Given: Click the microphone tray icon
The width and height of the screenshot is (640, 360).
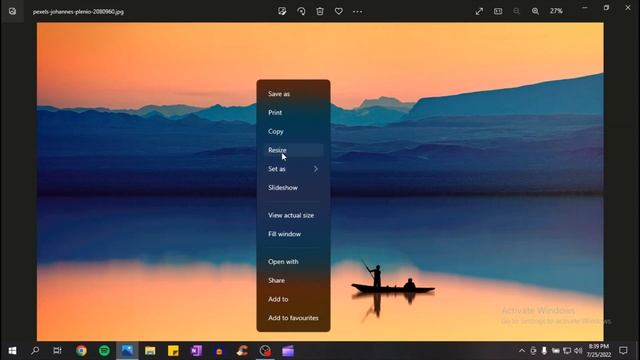Looking at the screenshot, I should (544, 351).
